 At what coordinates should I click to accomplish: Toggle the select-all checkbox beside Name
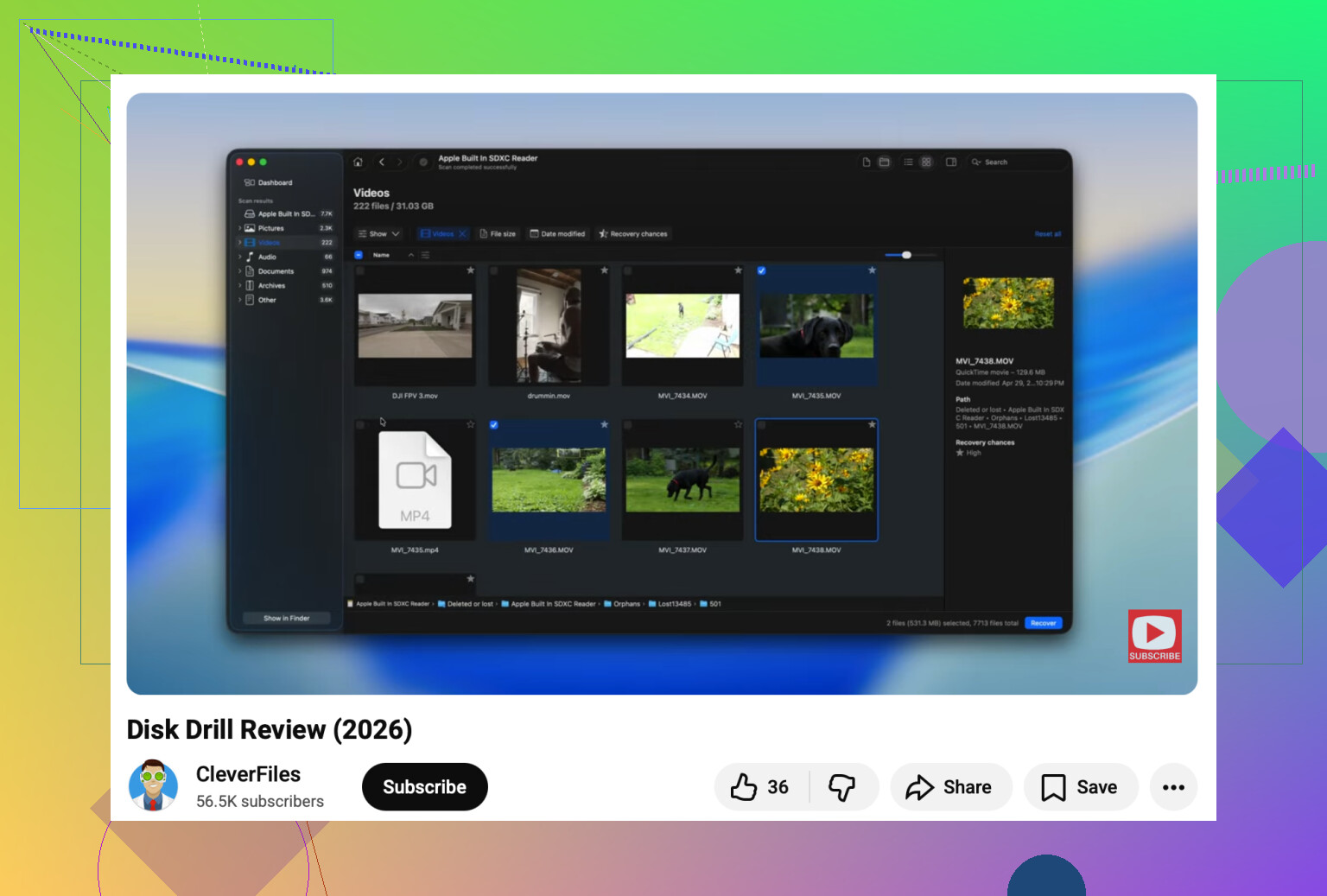[x=359, y=255]
